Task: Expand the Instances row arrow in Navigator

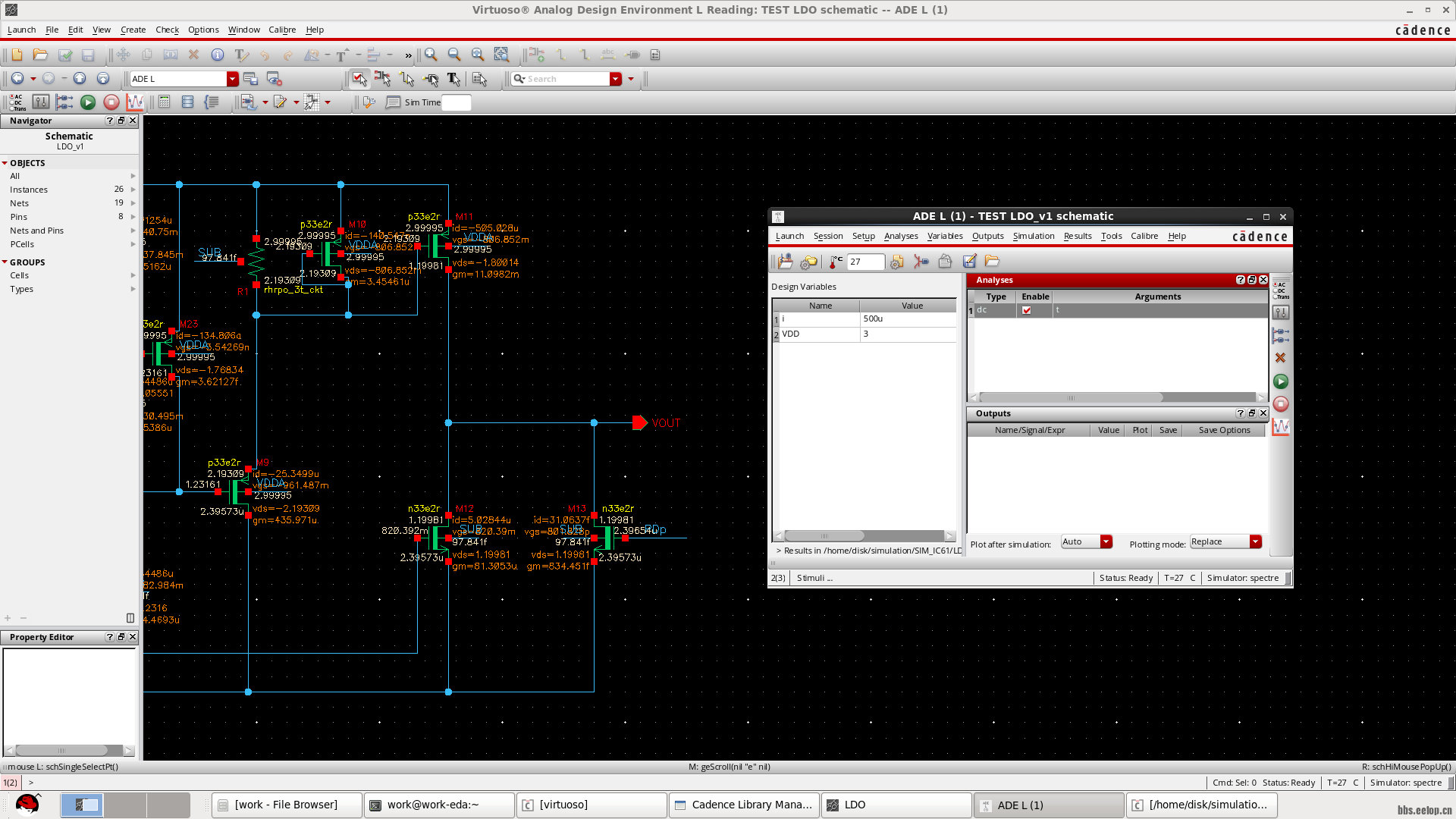Action: coord(133,190)
